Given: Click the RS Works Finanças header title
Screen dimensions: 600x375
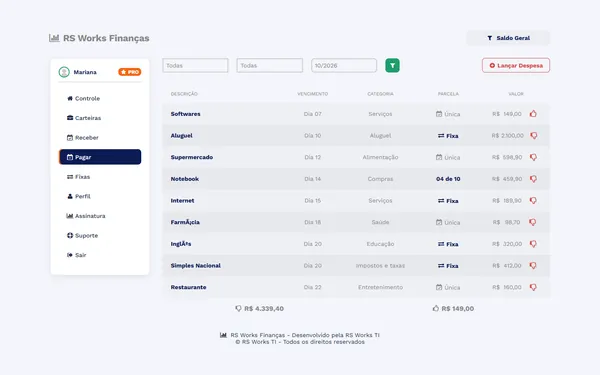Looking at the screenshot, I should tap(106, 38).
